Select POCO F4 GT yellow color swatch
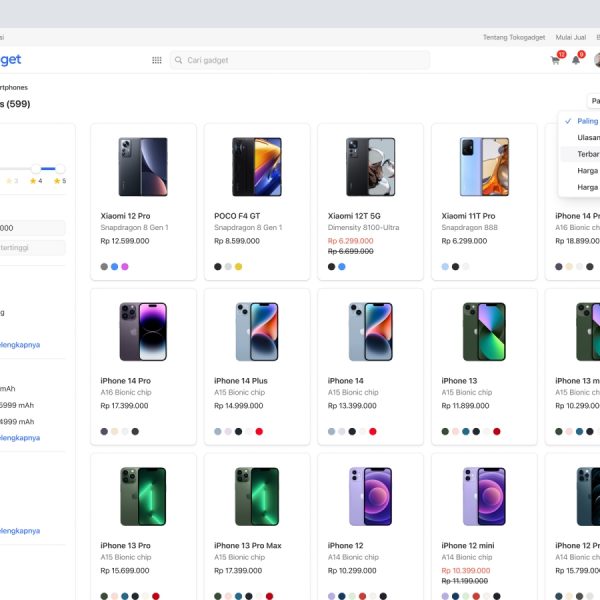The width and height of the screenshot is (600, 600). tap(238, 267)
